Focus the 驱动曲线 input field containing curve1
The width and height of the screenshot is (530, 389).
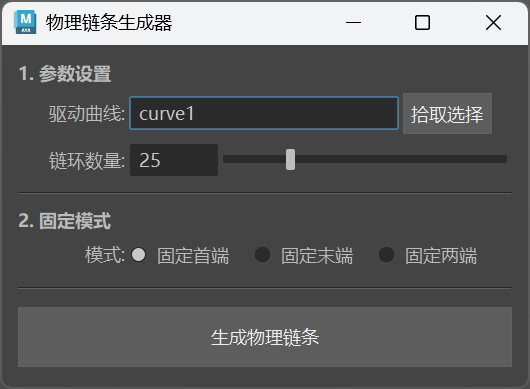(264, 113)
